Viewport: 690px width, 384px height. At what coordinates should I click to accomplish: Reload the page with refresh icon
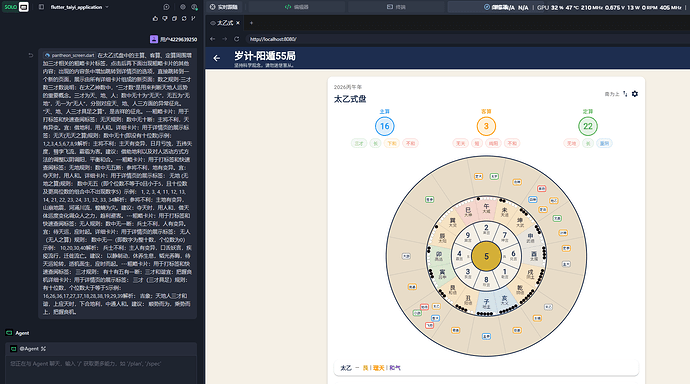click(236, 39)
